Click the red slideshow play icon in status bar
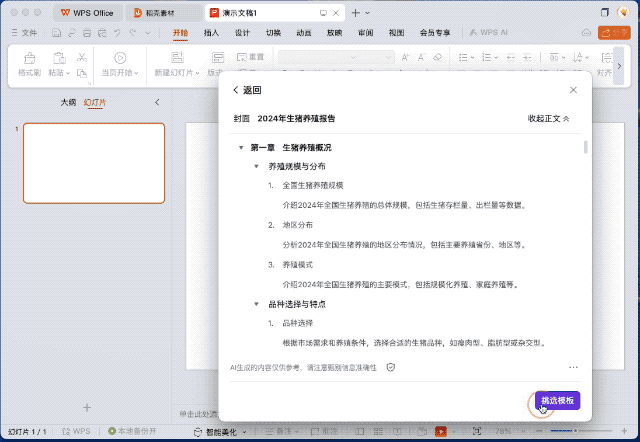This screenshot has height=442, width=640. click(x=440, y=431)
